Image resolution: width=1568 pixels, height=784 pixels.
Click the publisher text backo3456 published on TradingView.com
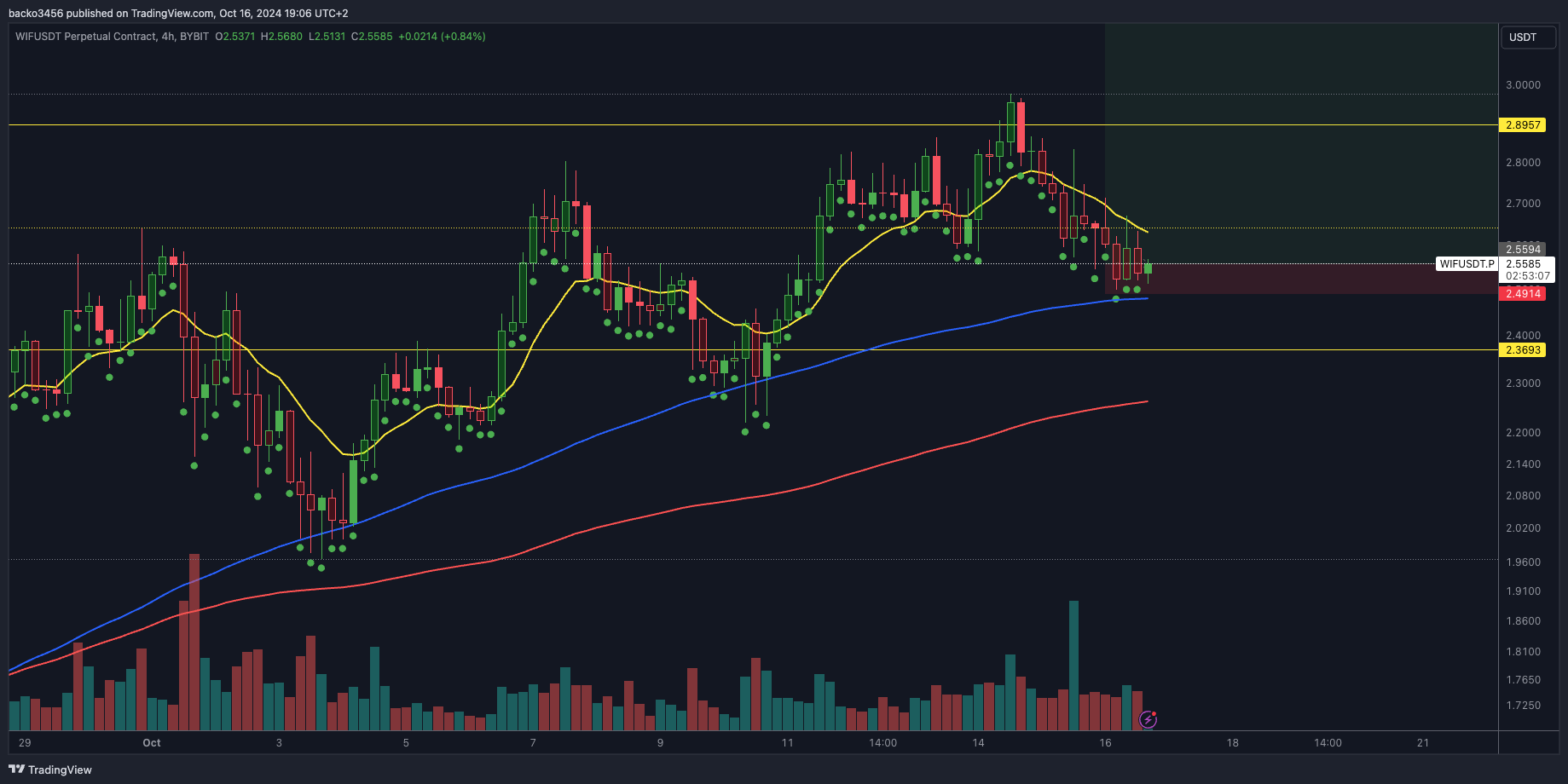[x=111, y=14]
